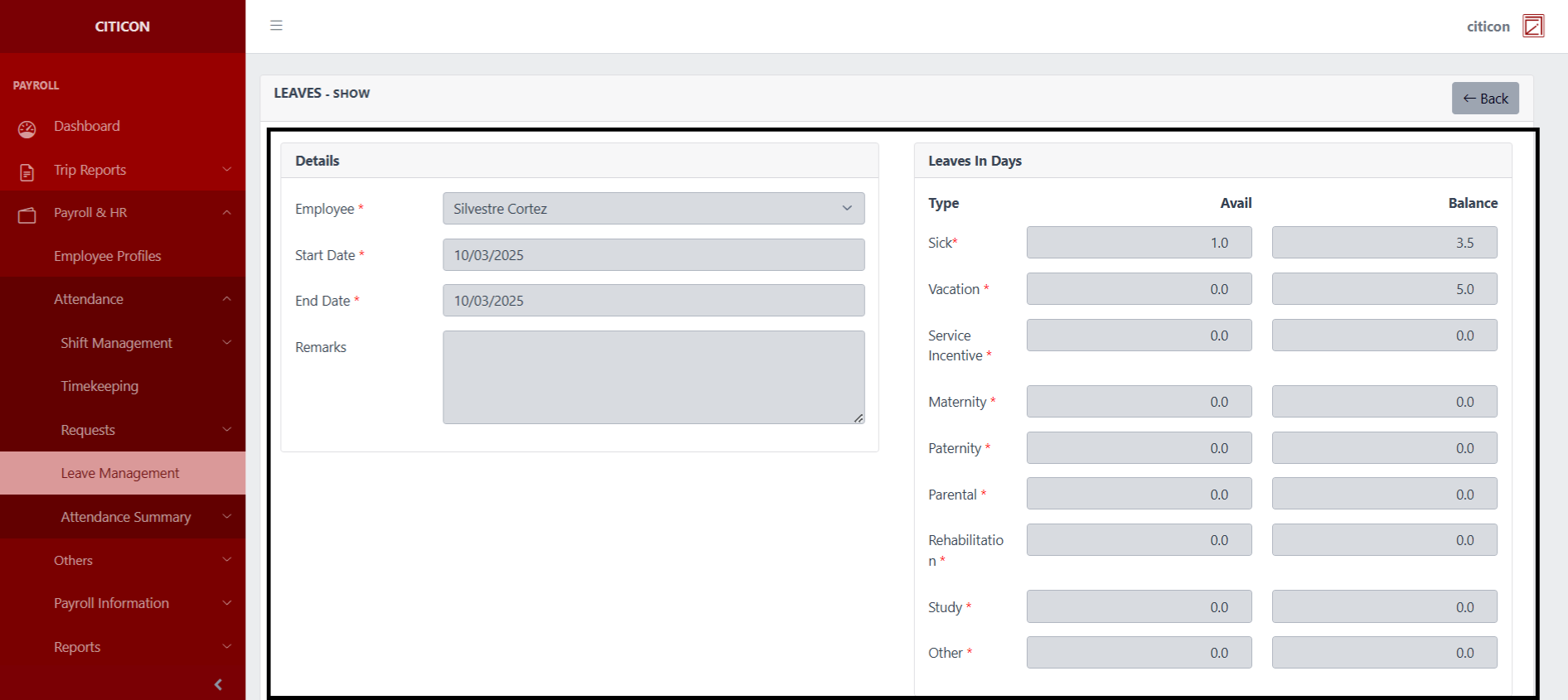Expand the Shift Management submenu
1568x700 pixels.
pos(226,343)
